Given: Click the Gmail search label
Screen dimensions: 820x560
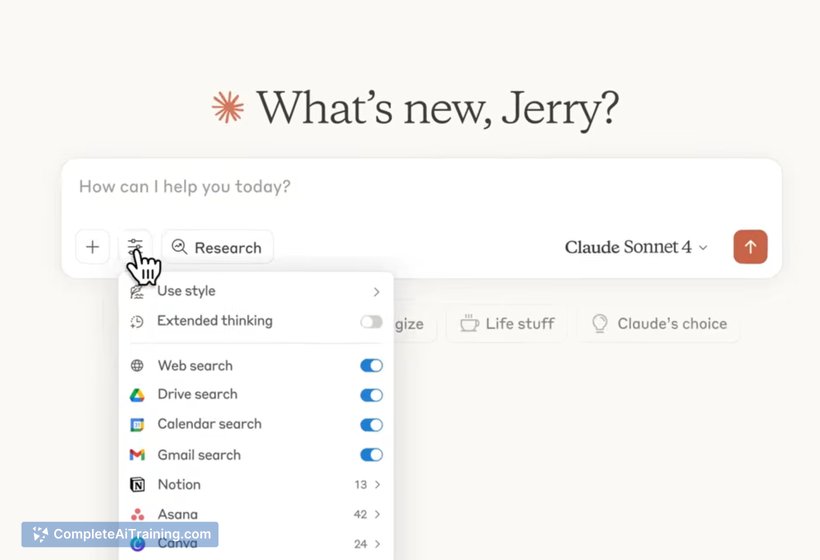Looking at the screenshot, I should [x=199, y=455].
